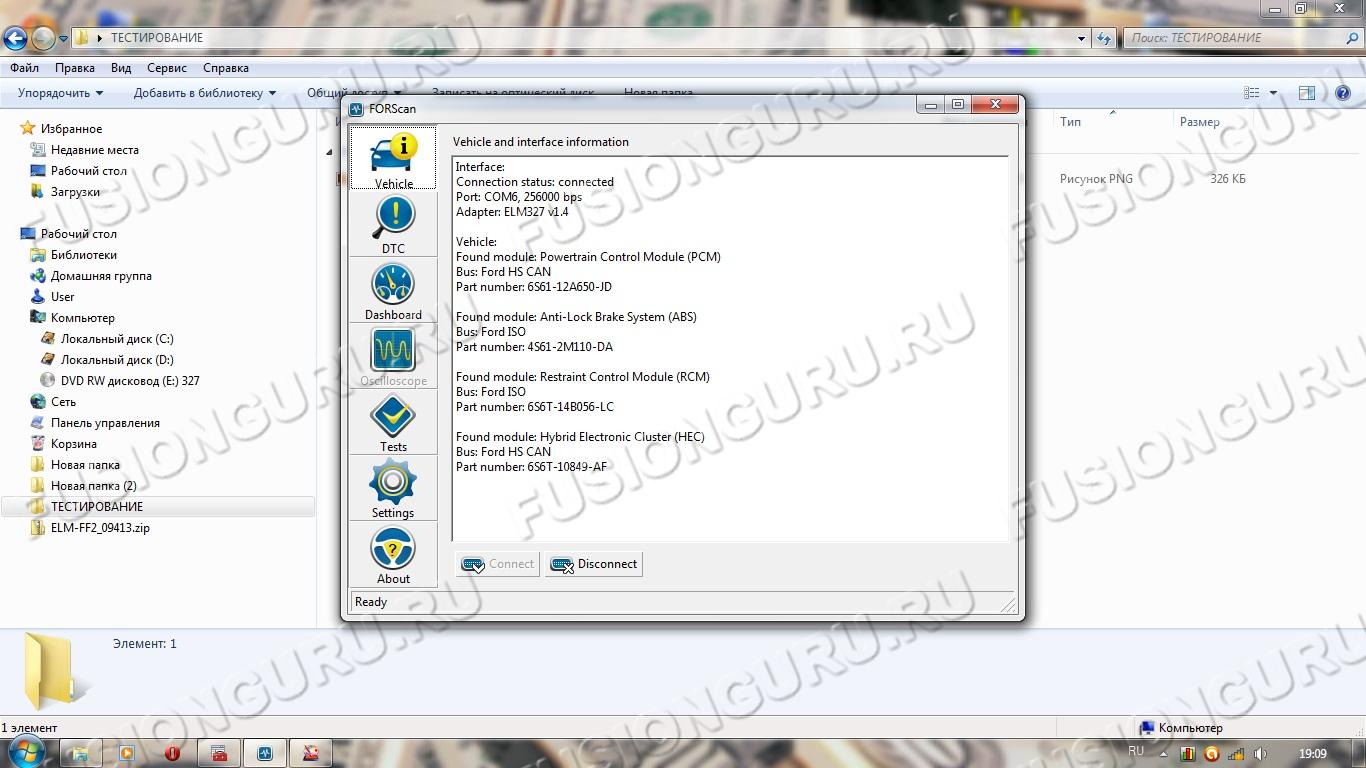
Task: Open the bar-chart monitor tray icon
Action: point(1188,754)
